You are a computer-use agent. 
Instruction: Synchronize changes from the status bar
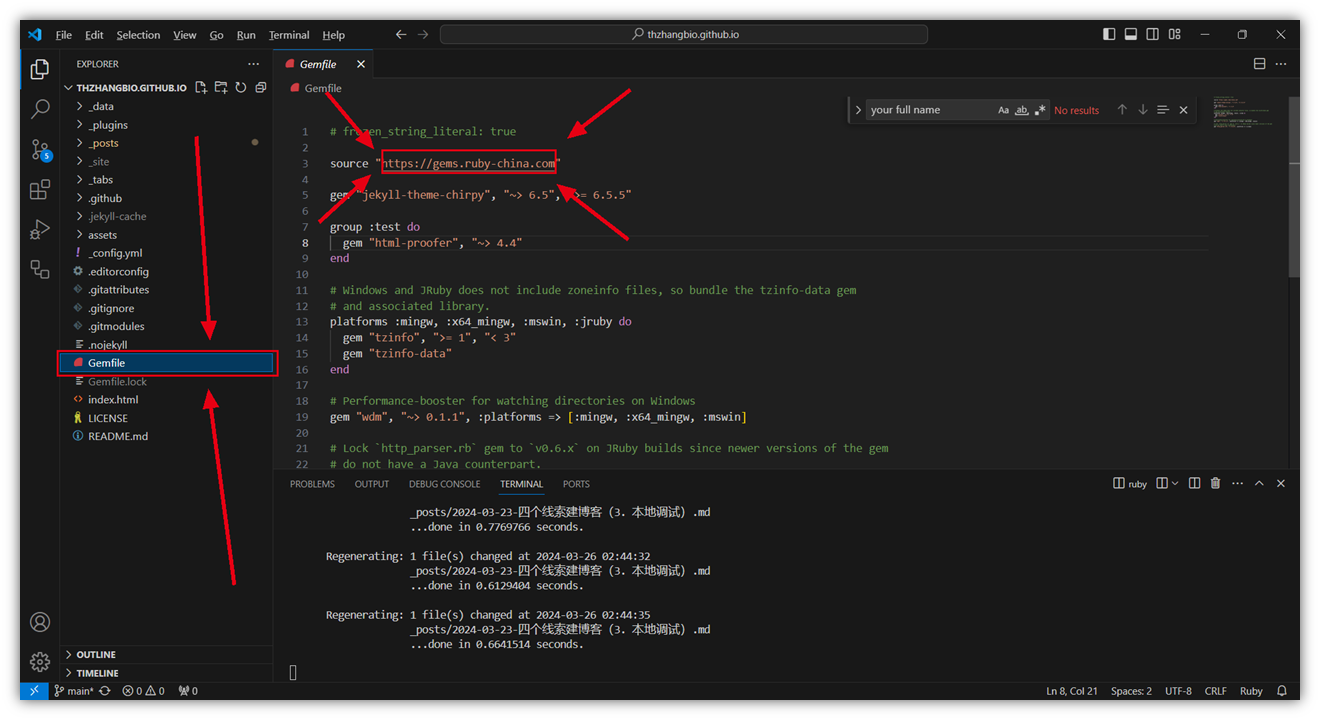pyautogui.click(x=105, y=691)
